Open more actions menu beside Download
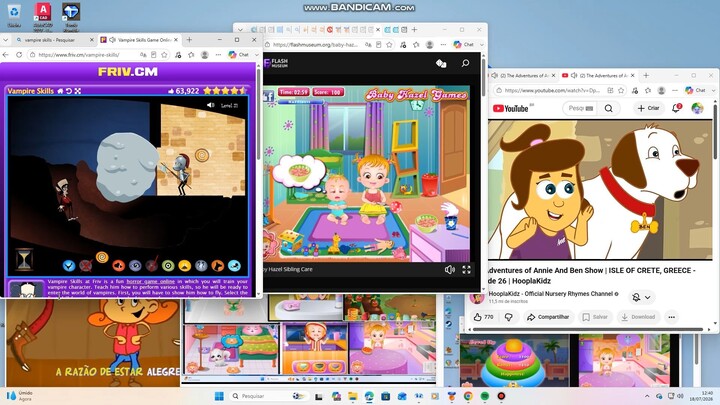 pyautogui.click(x=671, y=317)
